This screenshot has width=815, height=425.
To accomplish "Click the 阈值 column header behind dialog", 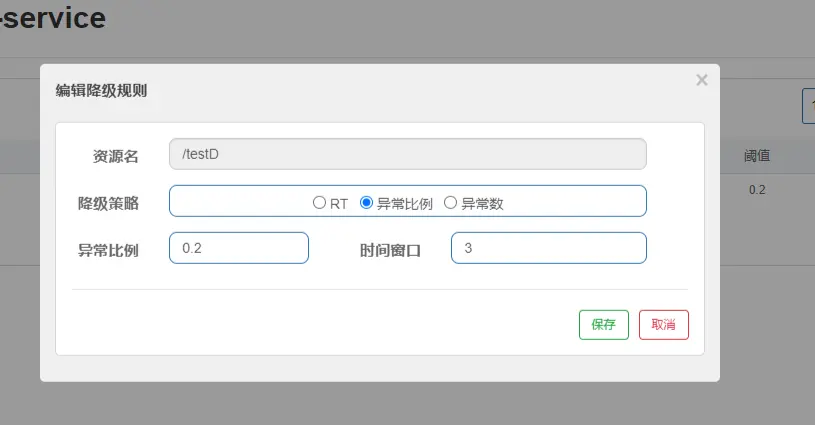I will tap(757, 155).
